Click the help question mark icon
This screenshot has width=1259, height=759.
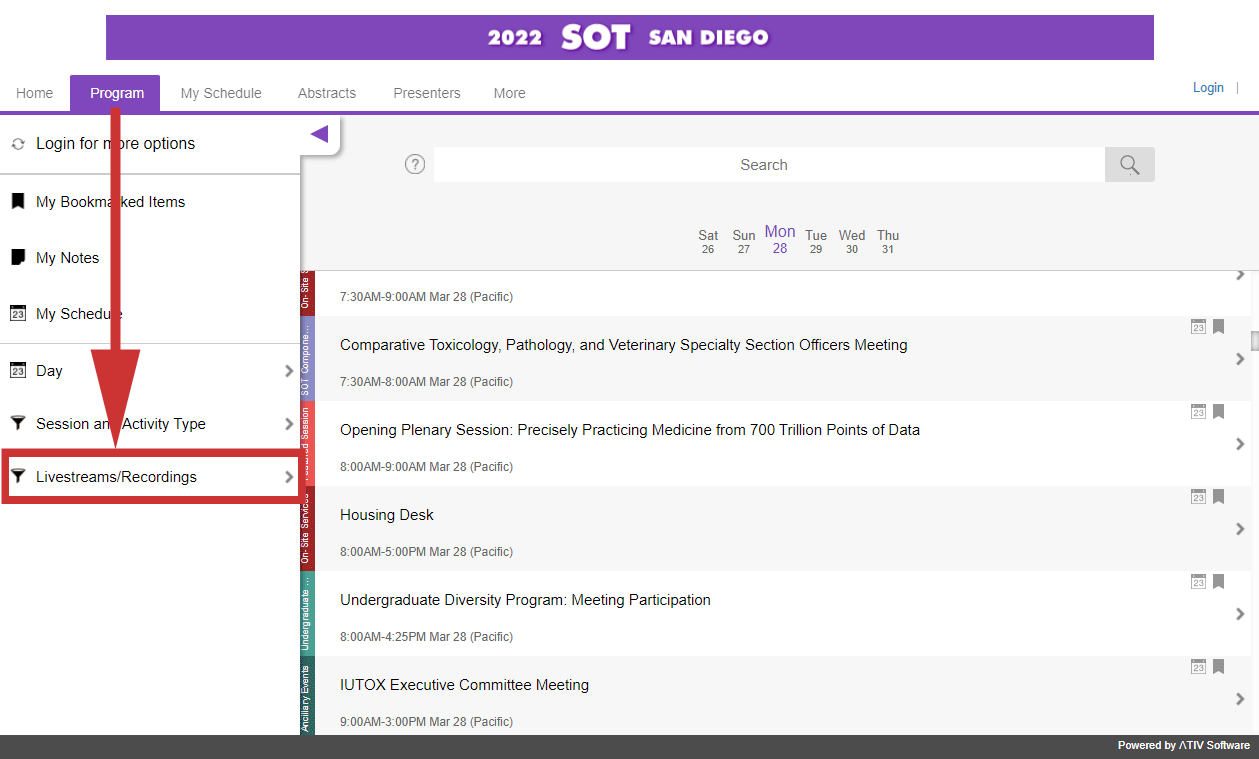415,165
